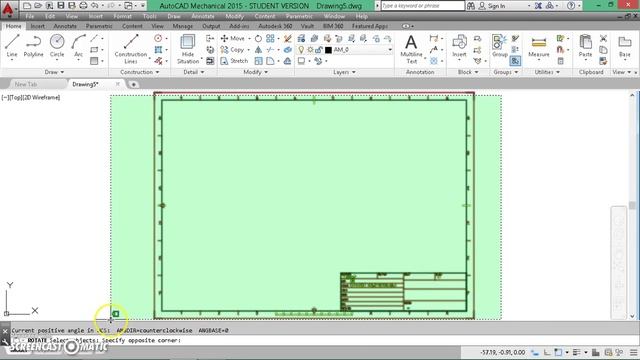This screenshot has height=360, width=640.
Task: Expand the Draw panel
Action: (55, 72)
